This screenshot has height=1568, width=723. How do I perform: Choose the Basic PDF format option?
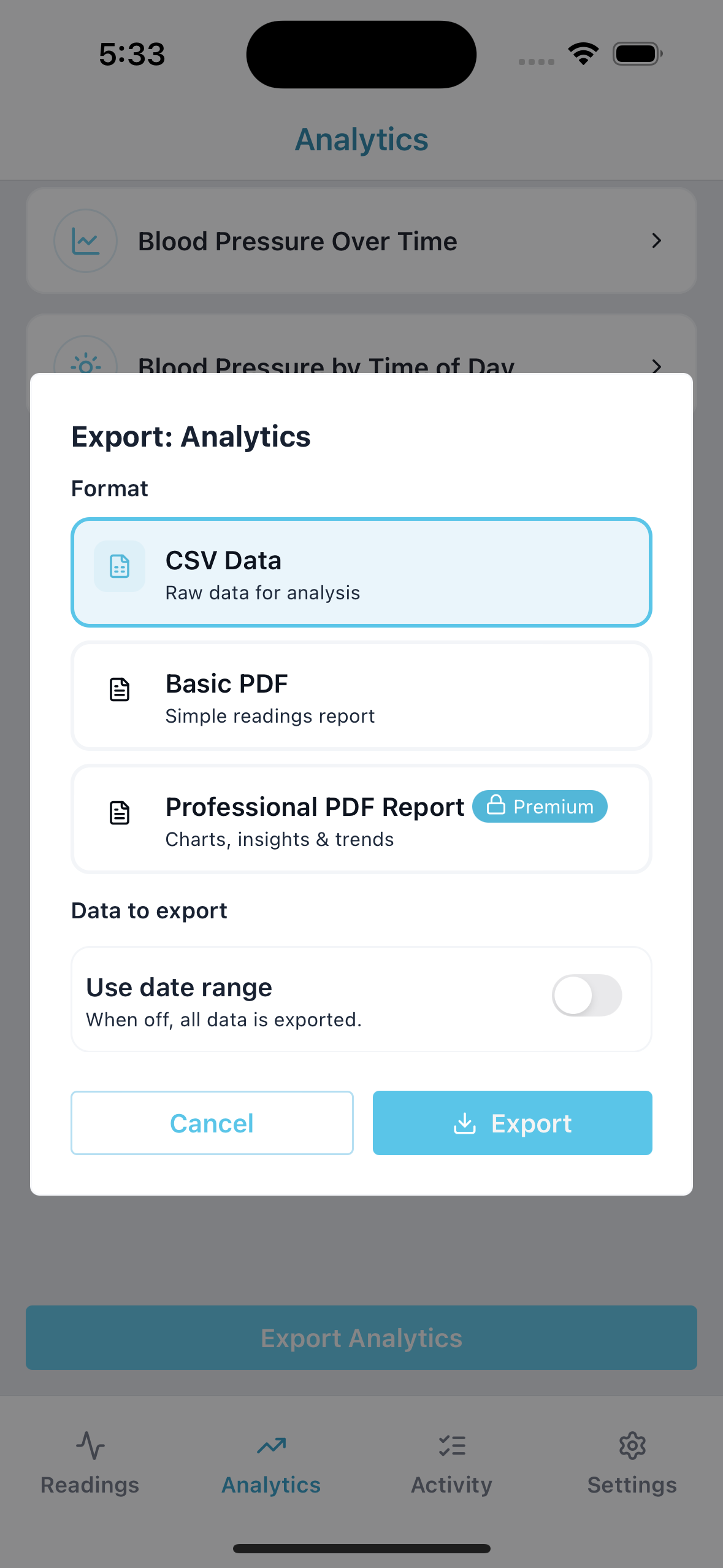click(361, 696)
